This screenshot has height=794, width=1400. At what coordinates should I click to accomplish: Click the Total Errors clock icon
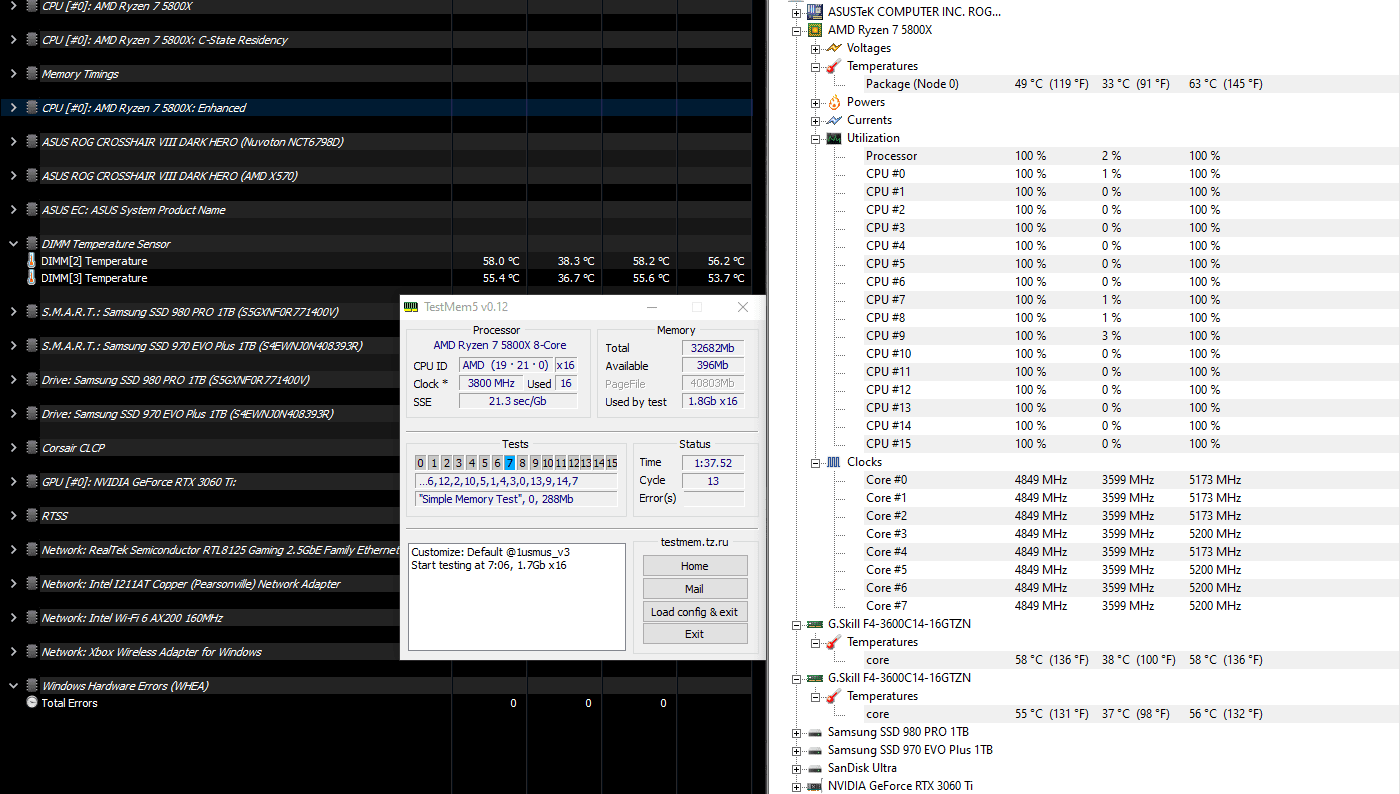point(32,703)
